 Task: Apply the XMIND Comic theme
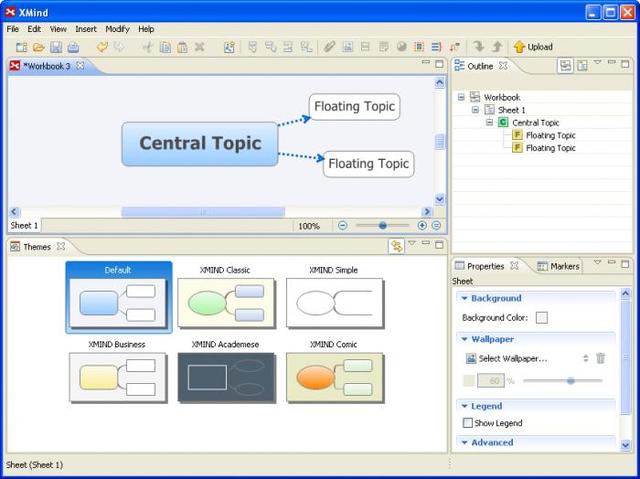(334, 372)
